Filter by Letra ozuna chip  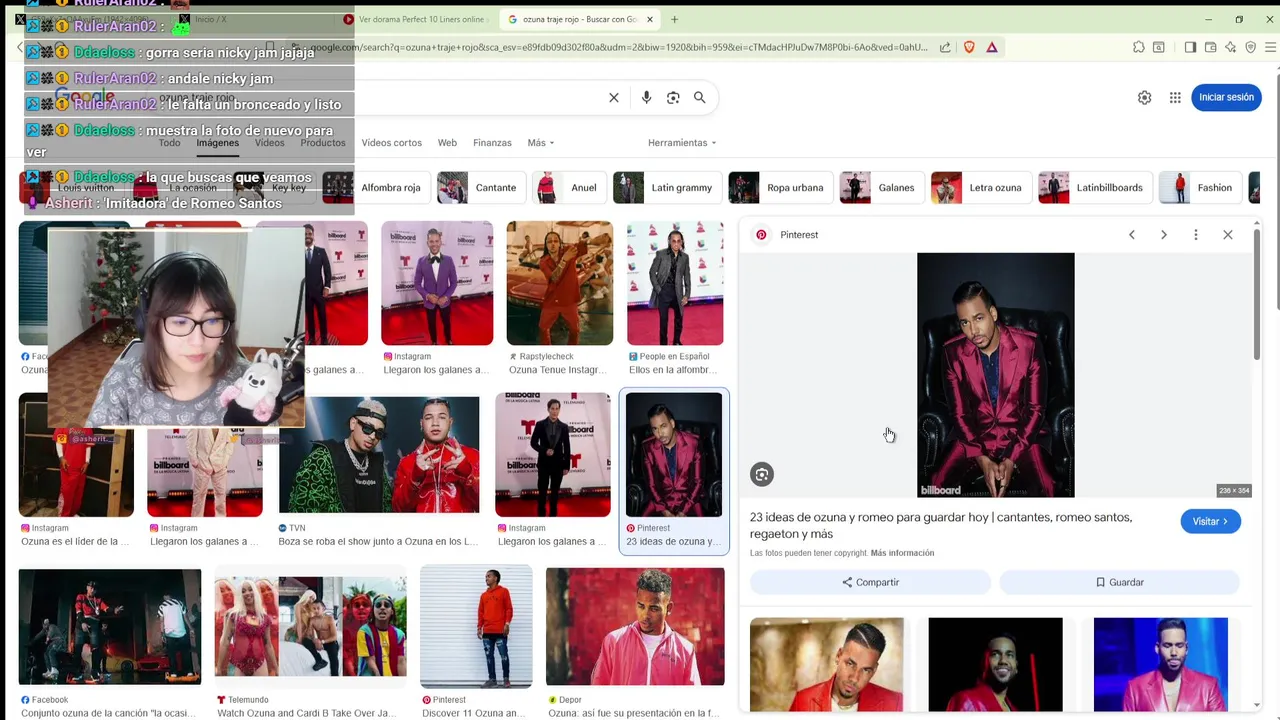(x=980, y=188)
